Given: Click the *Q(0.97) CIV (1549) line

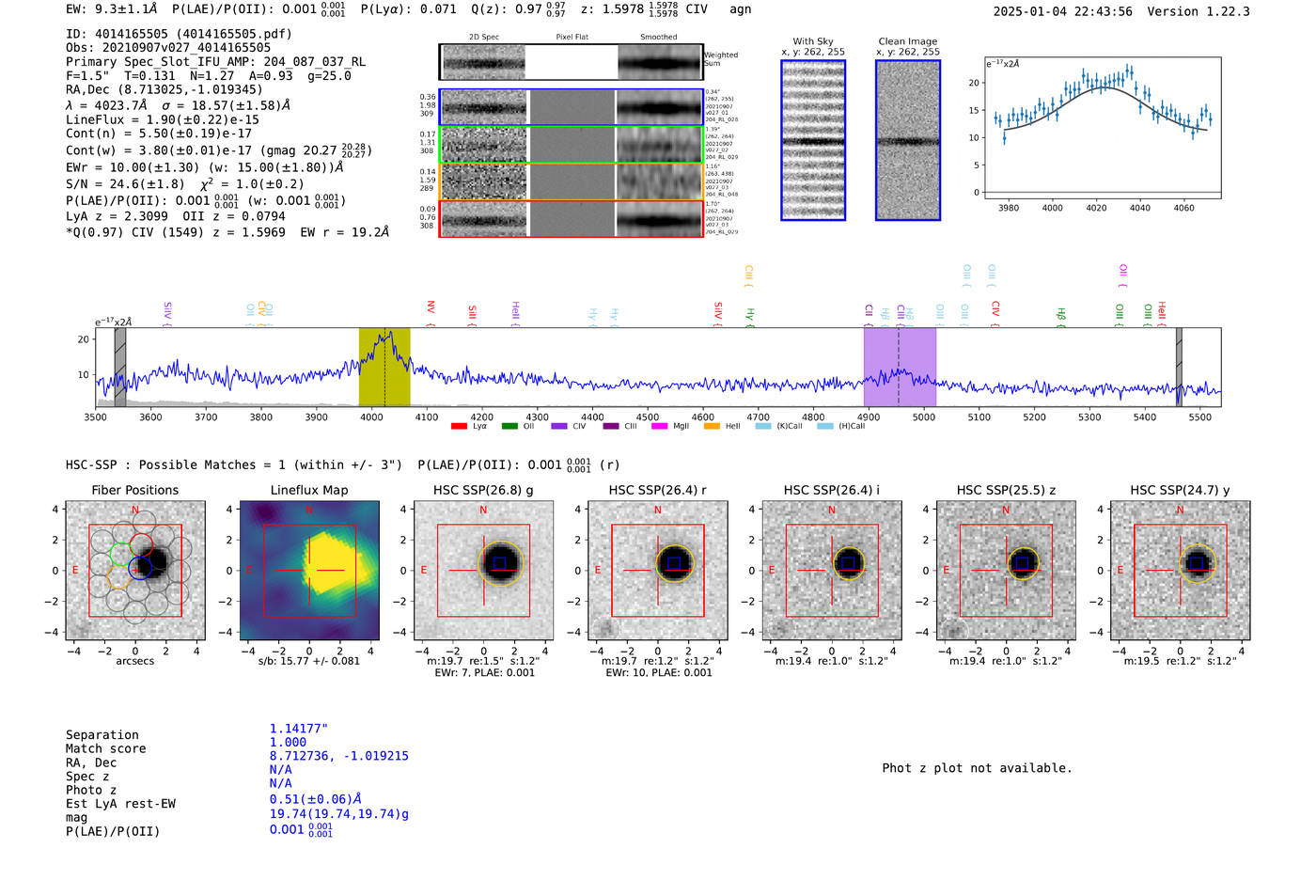Looking at the screenshot, I should pyautogui.click(x=227, y=231).
